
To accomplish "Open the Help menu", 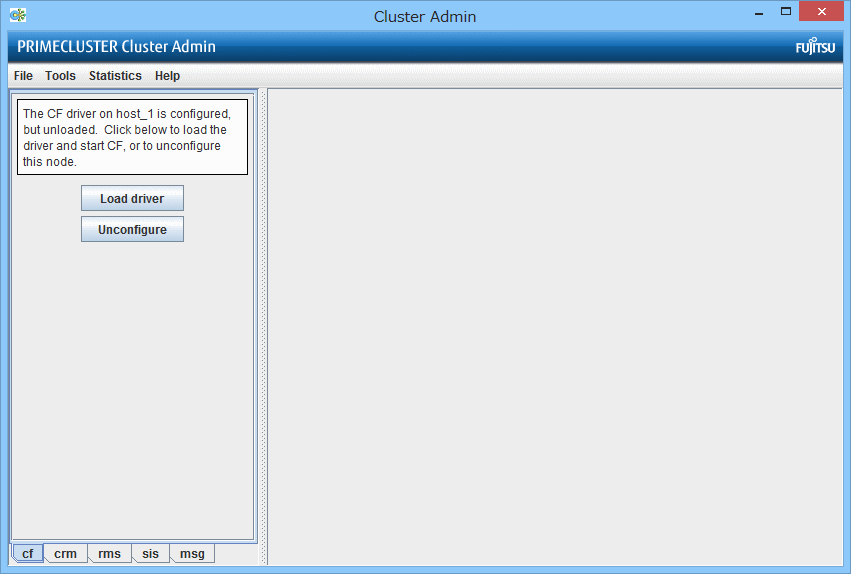I will (x=167, y=76).
